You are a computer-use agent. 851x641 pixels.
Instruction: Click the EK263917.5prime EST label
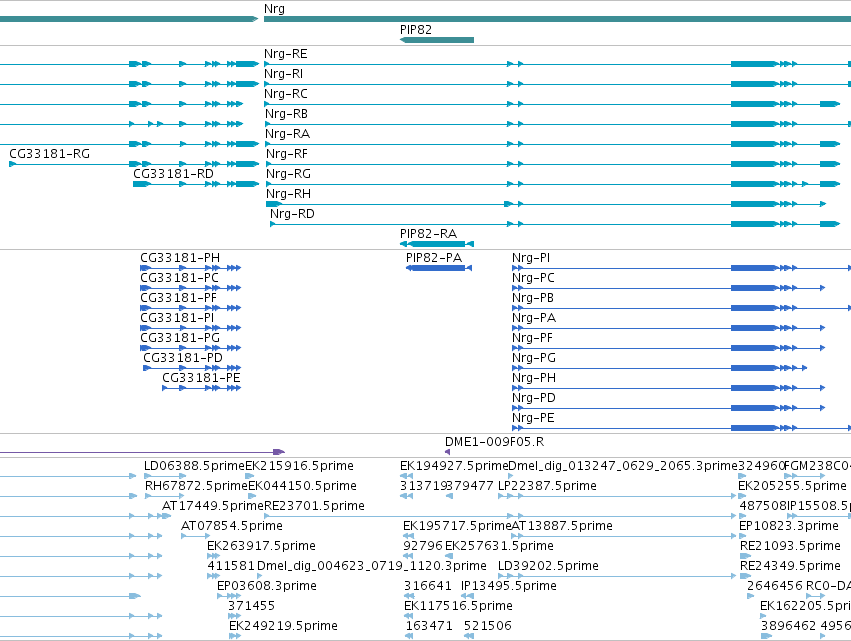click(261, 546)
